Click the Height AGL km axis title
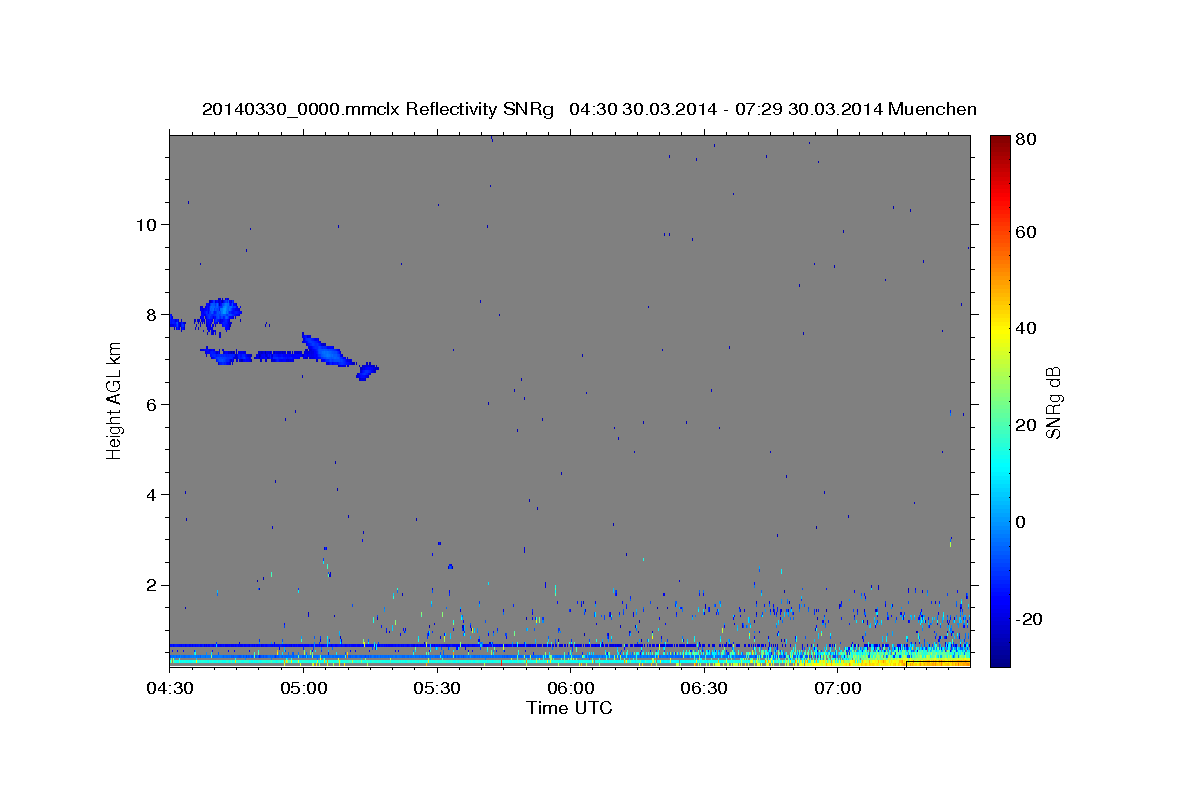The height and width of the screenshot is (800, 1200). pyautogui.click(x=114, y=400)
